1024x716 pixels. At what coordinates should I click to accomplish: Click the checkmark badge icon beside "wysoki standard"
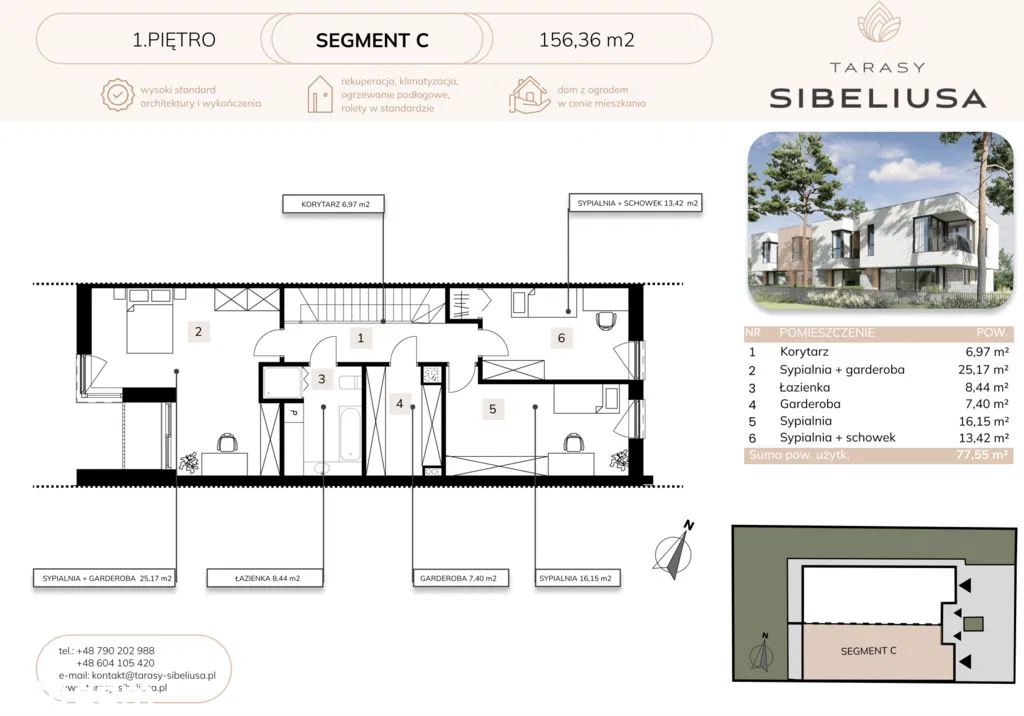point(116,95)
